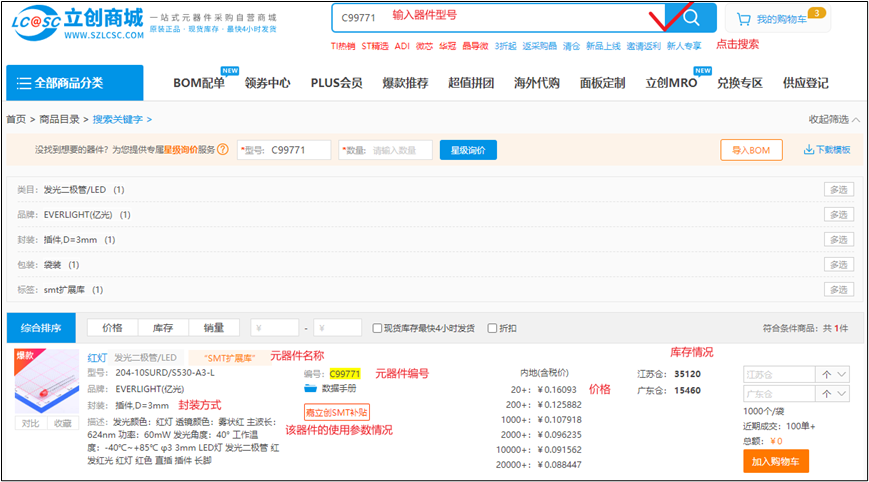This screenshot has height=482, width=869.
Task: Select the smt扩展库 tag filter
Action: [73, 290]
